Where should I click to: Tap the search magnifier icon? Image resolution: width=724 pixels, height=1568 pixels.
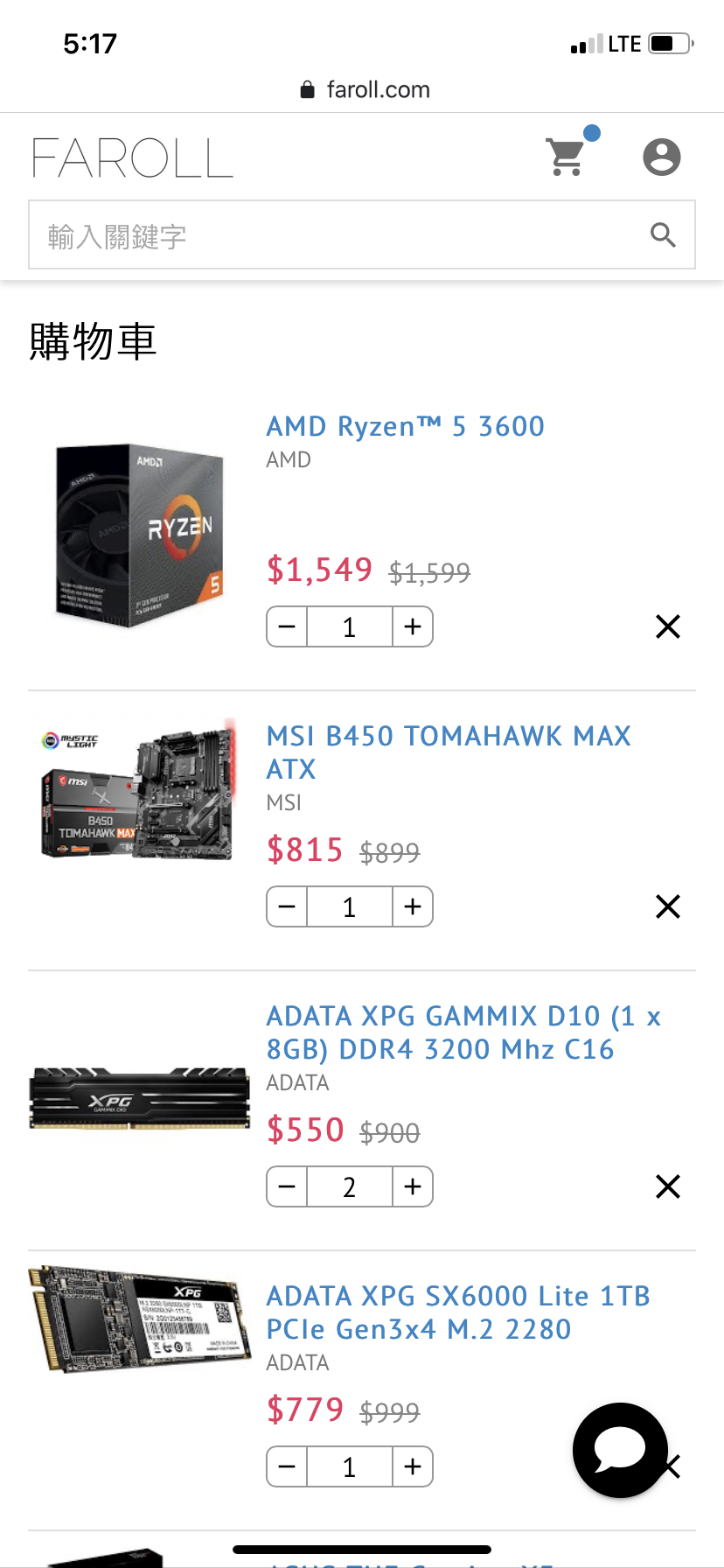(664, 235)
